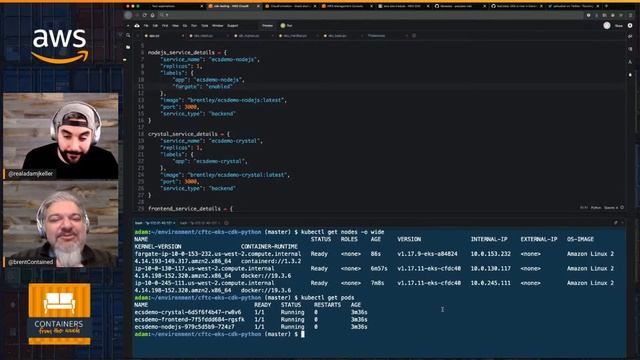Click the green Run button icon
The width and height of the screenshot is (640, 360).
pos(283,25)
